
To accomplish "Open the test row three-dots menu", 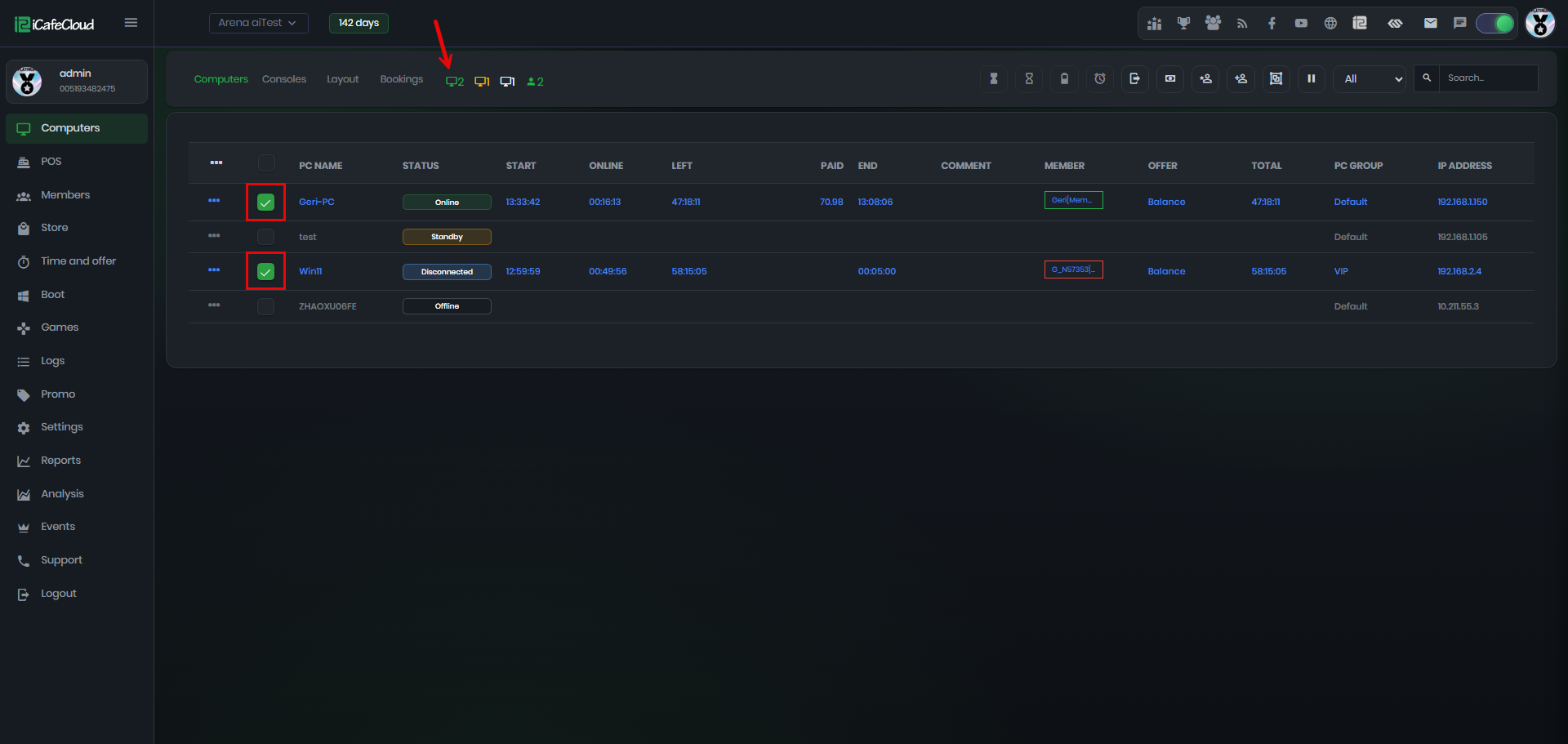I will click(214, 235).
